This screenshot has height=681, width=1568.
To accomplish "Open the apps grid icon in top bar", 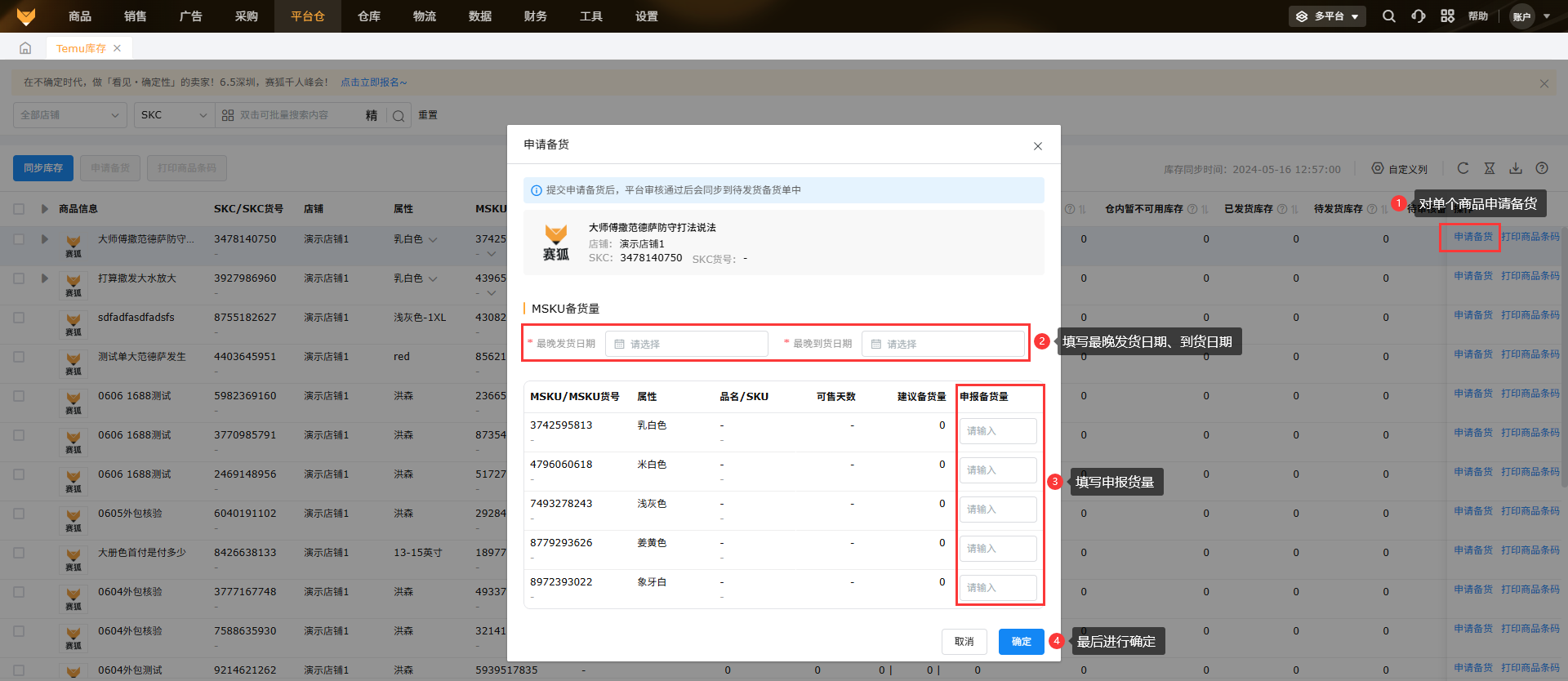I will [1447, 16].
